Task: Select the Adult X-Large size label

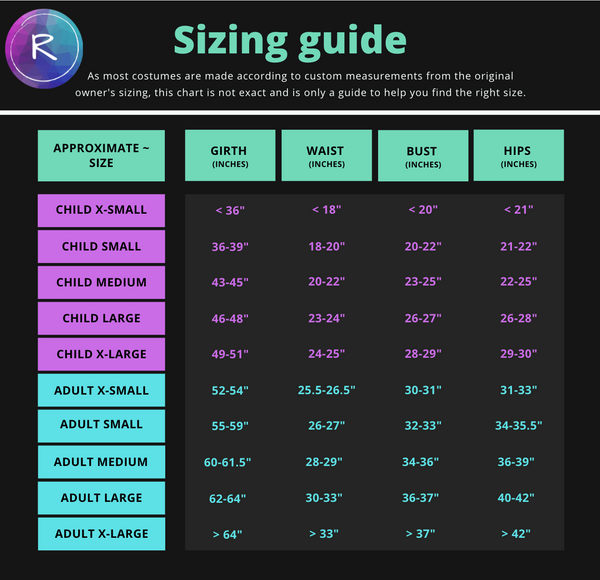Action: click(x=101, y=534)
